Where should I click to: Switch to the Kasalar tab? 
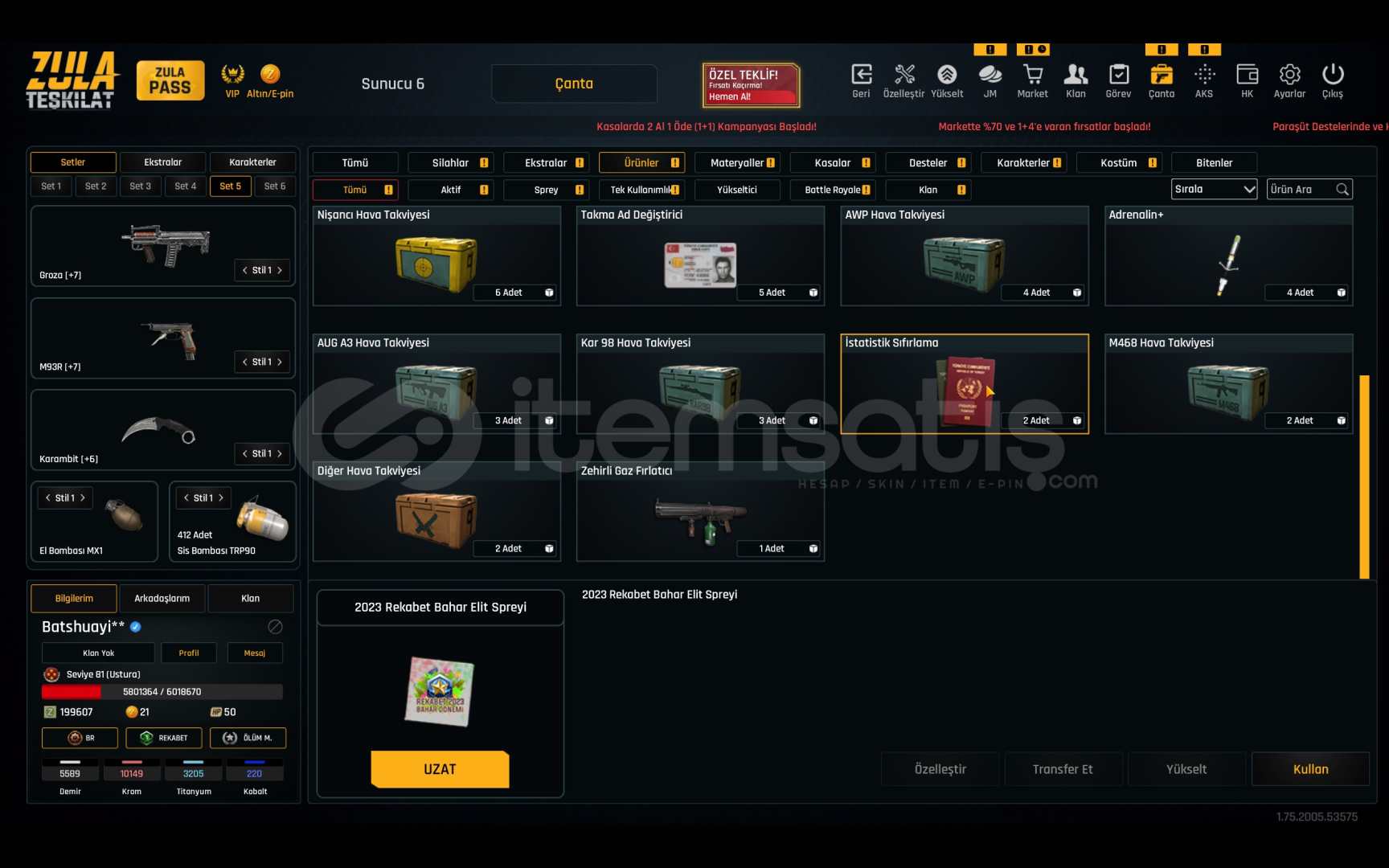(833, 162)
